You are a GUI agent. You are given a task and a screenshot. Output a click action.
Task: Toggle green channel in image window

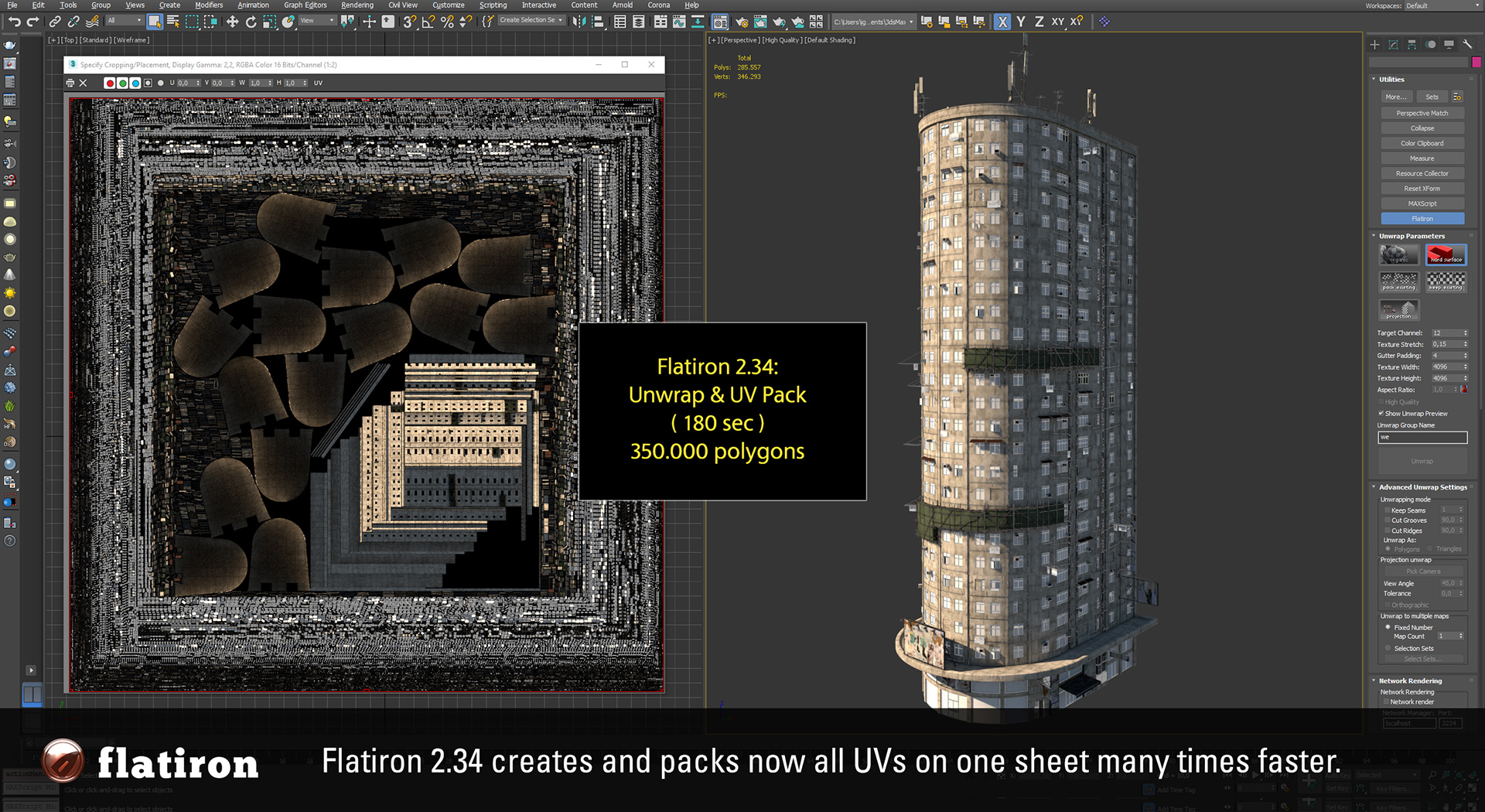[122, 83]
